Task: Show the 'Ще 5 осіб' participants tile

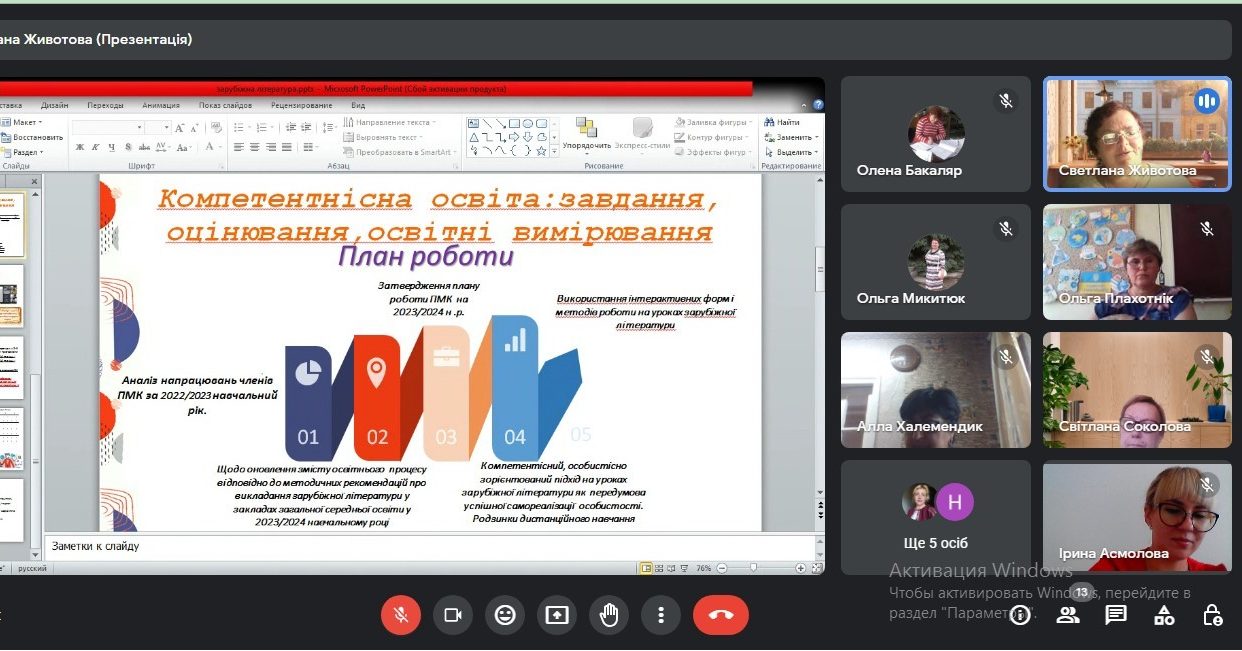Action: click(x=936, y=517)
